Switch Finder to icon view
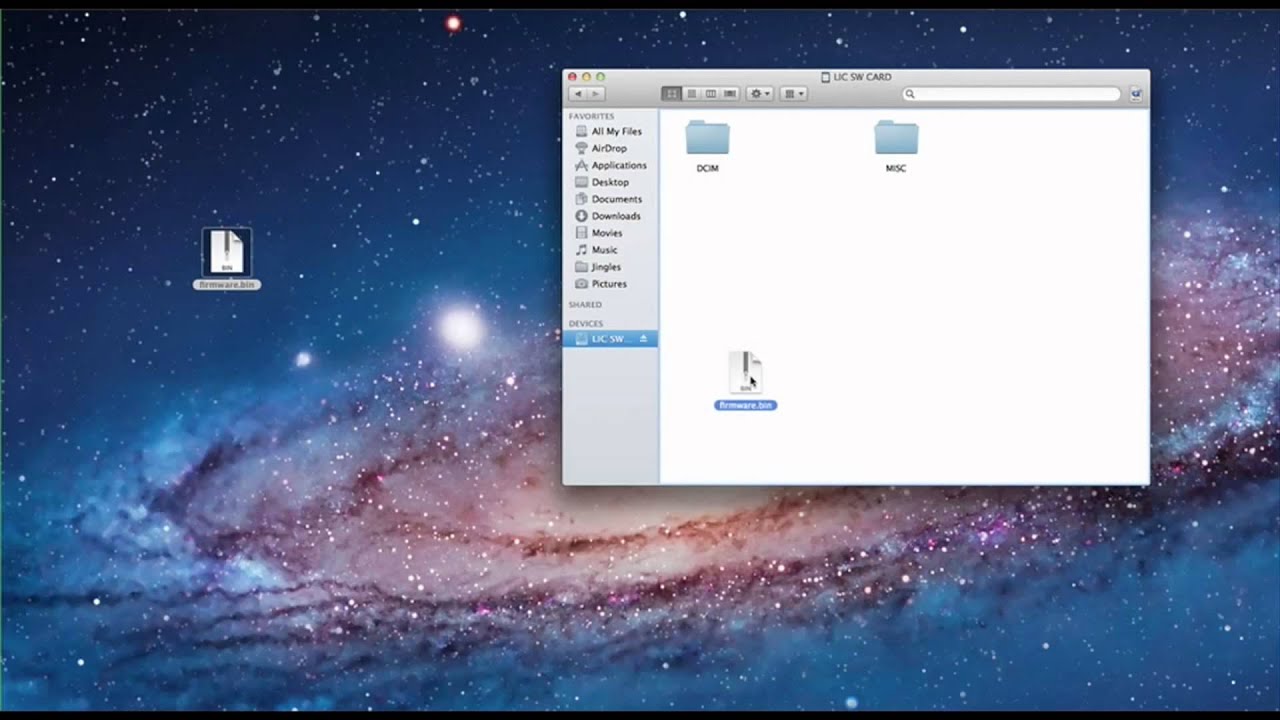This screenshot has height=720, width=1280. pos(672,94)
